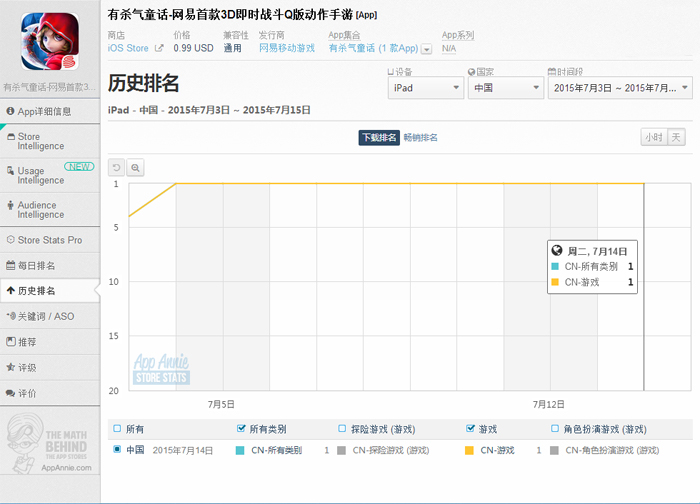Viewport: 700px width, 504px height.
Task: Click the 2015年7月14日 date in legend
Action: pyautogui.click(x=183, y=450)
